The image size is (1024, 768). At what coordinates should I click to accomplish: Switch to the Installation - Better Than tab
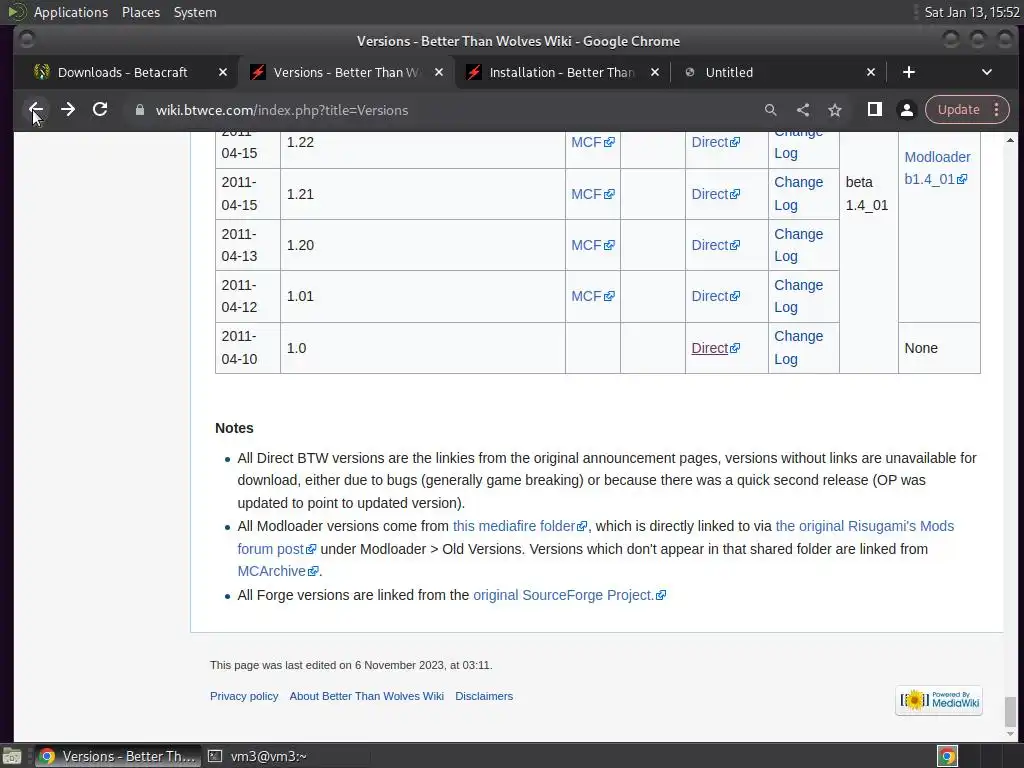point(562,72)
